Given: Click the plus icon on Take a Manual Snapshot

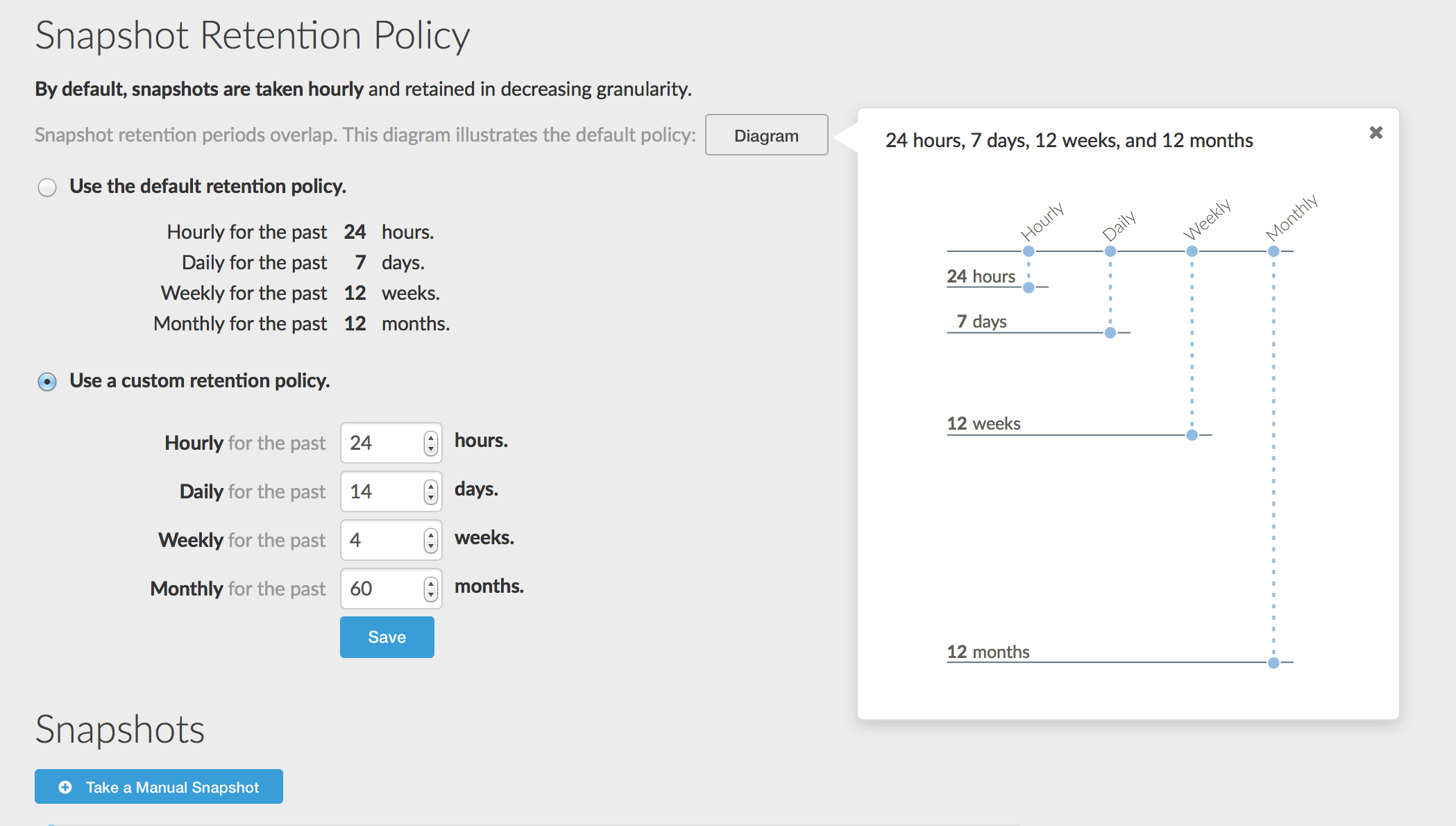Looking at the screenshot, I should coord(65,787).
